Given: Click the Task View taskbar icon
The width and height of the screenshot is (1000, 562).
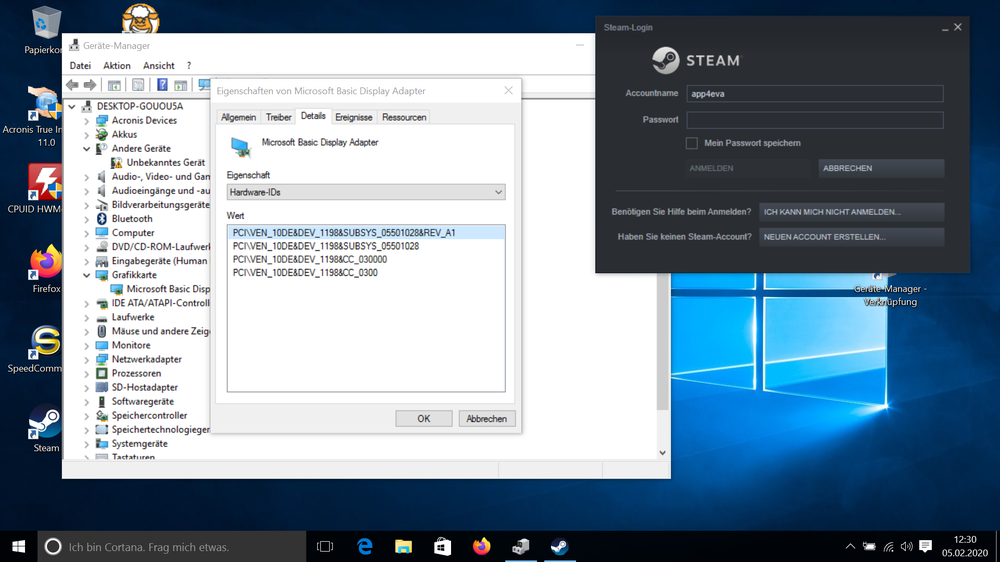Looking at the screenshot, I should point(325,546).
